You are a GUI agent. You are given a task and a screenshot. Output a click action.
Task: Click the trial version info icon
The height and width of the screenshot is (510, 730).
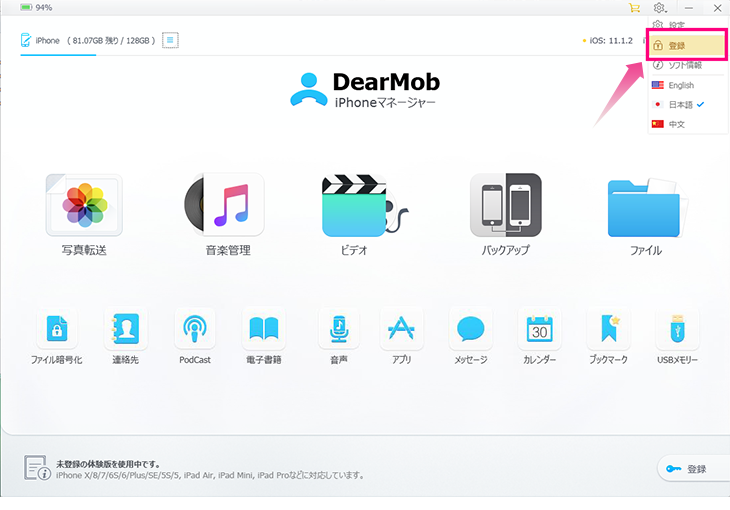tap(37, 468)
